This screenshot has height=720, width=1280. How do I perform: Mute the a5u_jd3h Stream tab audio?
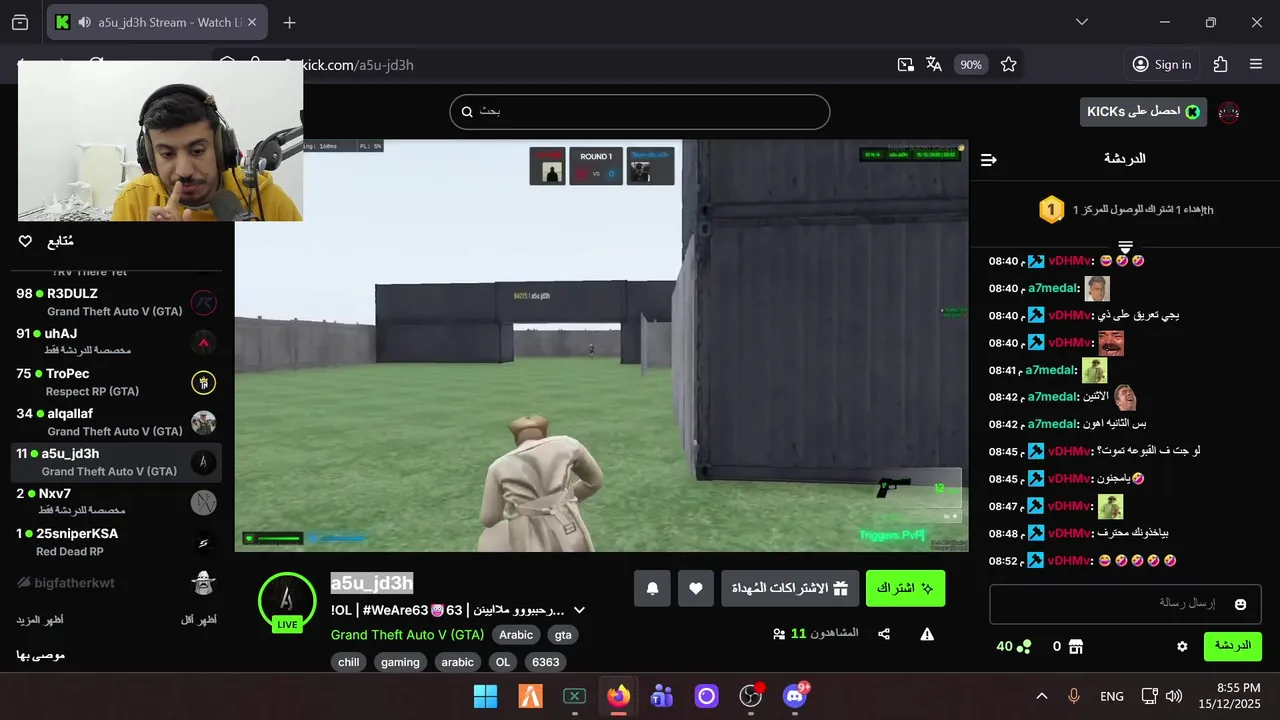(x=84, y=22)
